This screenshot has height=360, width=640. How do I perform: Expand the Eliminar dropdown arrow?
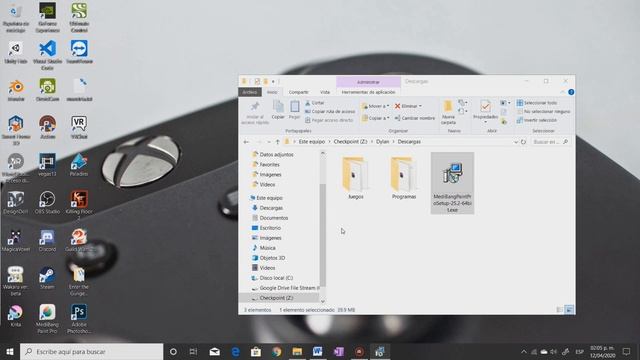(420, 106)
